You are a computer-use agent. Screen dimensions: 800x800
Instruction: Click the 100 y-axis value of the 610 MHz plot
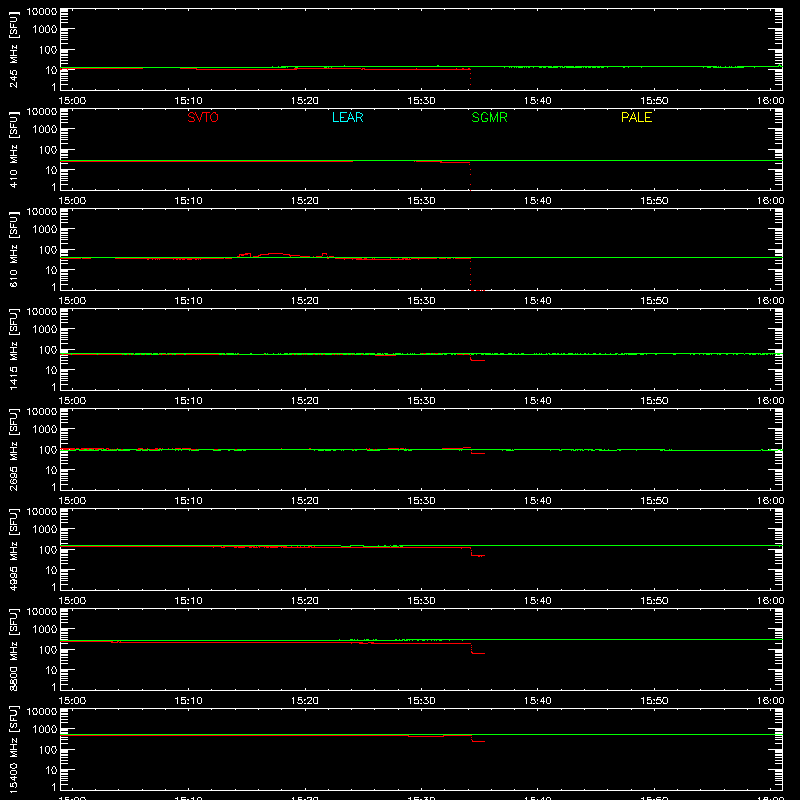[47, 249]
